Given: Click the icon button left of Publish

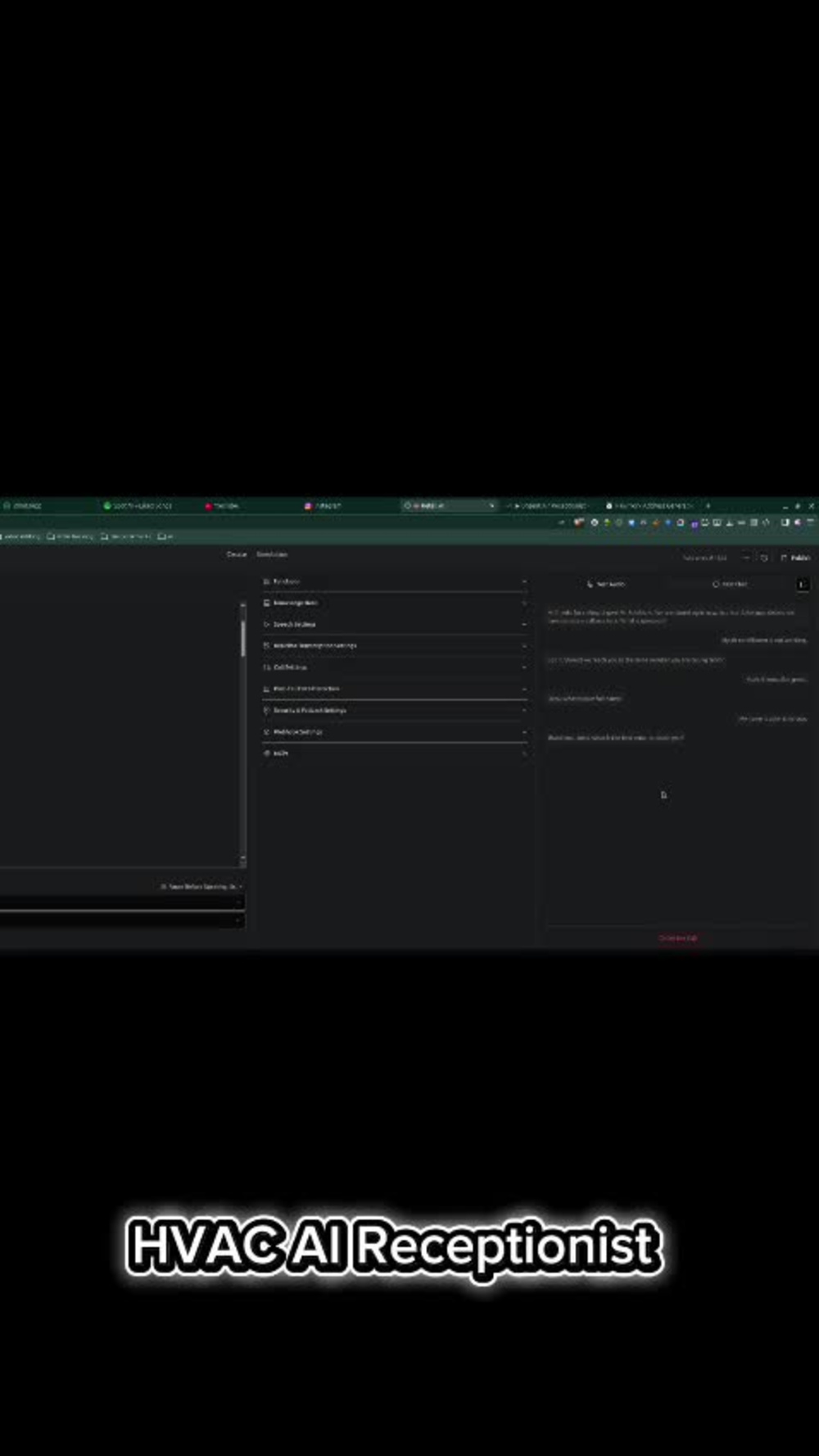Looking at the screenshot, I should click(764, 558).
